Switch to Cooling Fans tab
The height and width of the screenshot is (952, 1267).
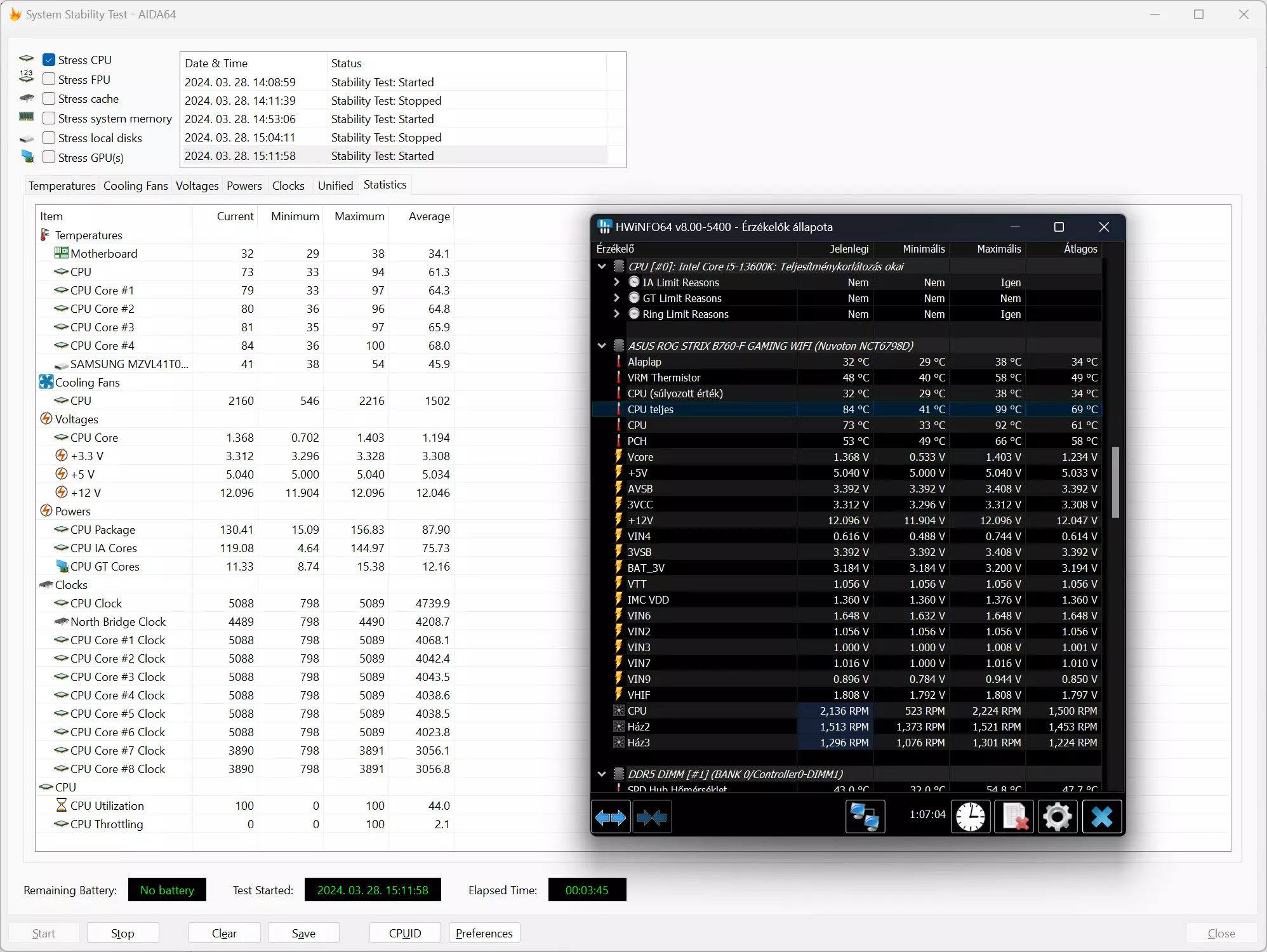(135, 185)
